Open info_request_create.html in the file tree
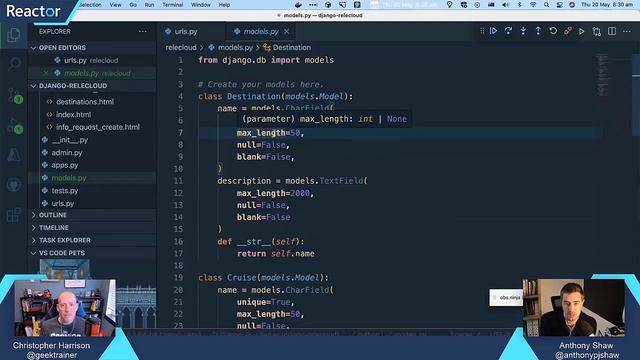 tap(92, 127)
